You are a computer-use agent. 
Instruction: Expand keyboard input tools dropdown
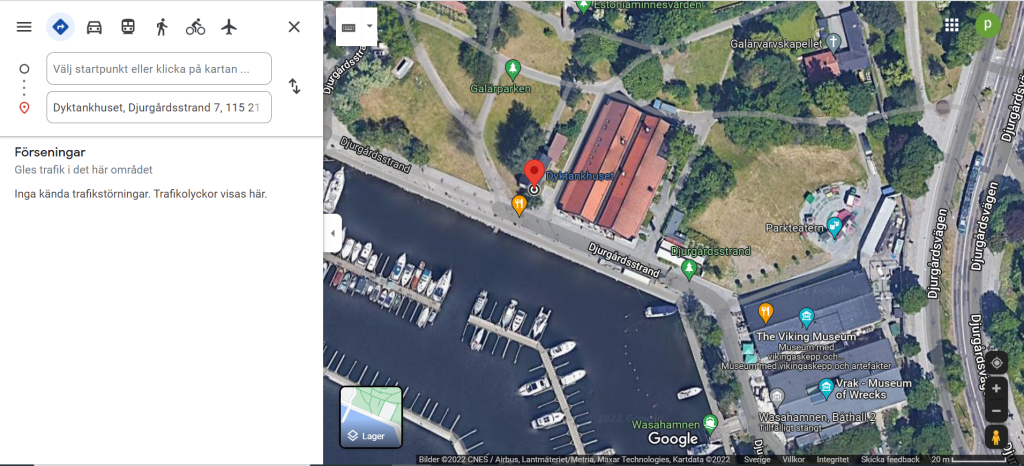[x=370, y=27]
